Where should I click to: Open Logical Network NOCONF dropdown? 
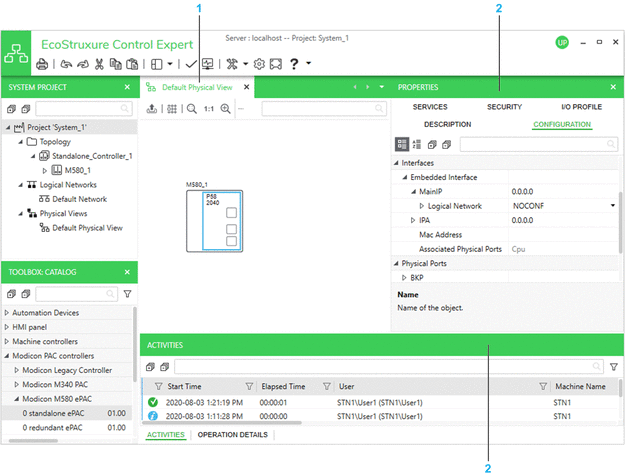click(x=613, y=206)
